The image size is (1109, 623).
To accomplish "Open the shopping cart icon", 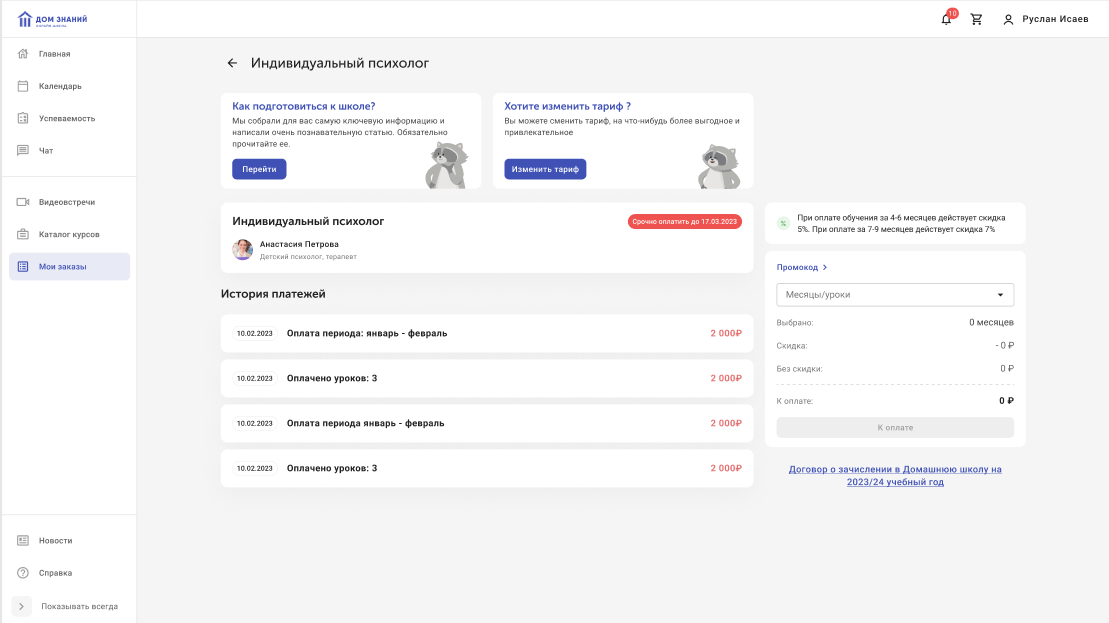I will coord(976,19).
